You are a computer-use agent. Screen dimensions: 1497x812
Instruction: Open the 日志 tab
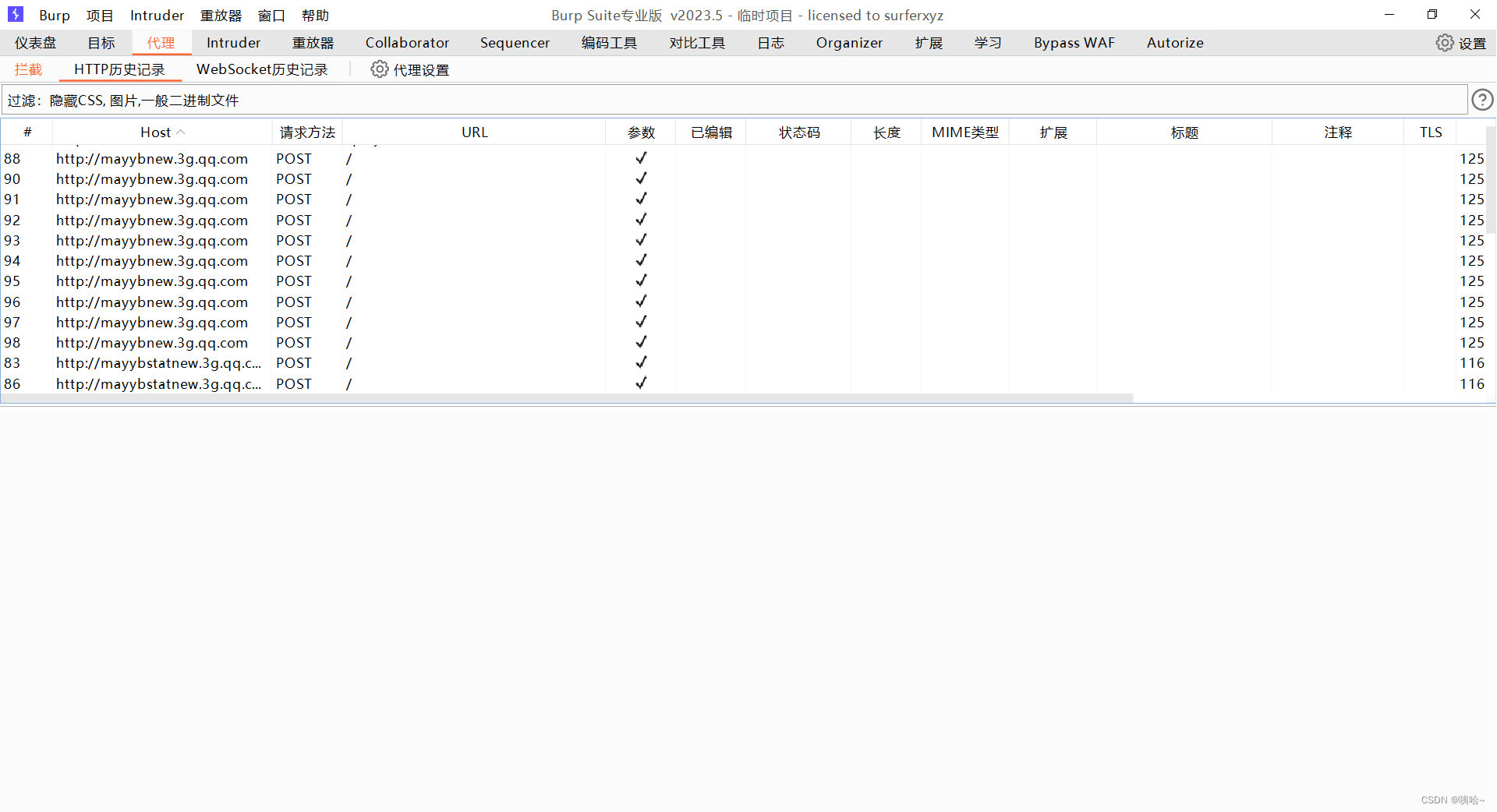770,43
